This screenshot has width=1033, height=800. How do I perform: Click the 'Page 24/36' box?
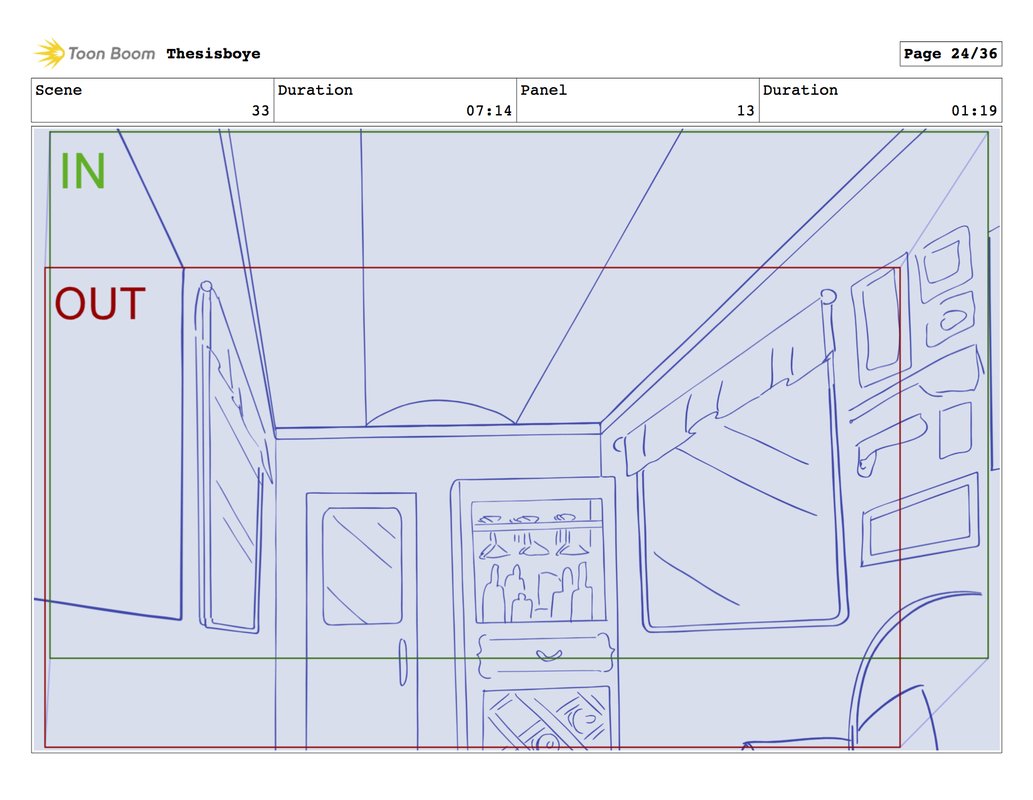(951, 53)
